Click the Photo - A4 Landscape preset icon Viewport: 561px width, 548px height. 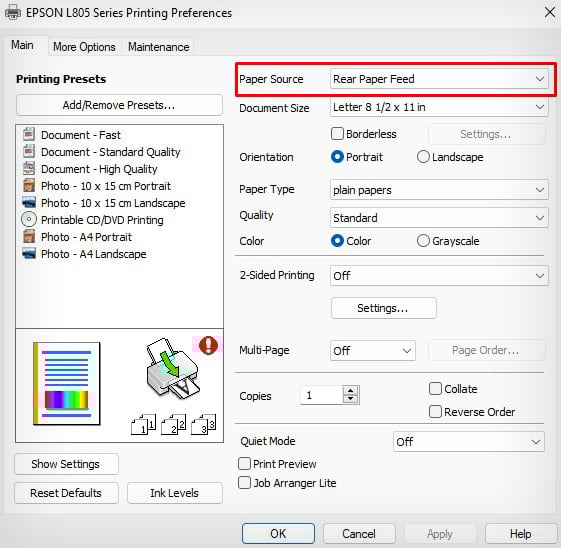pos(29,253)
